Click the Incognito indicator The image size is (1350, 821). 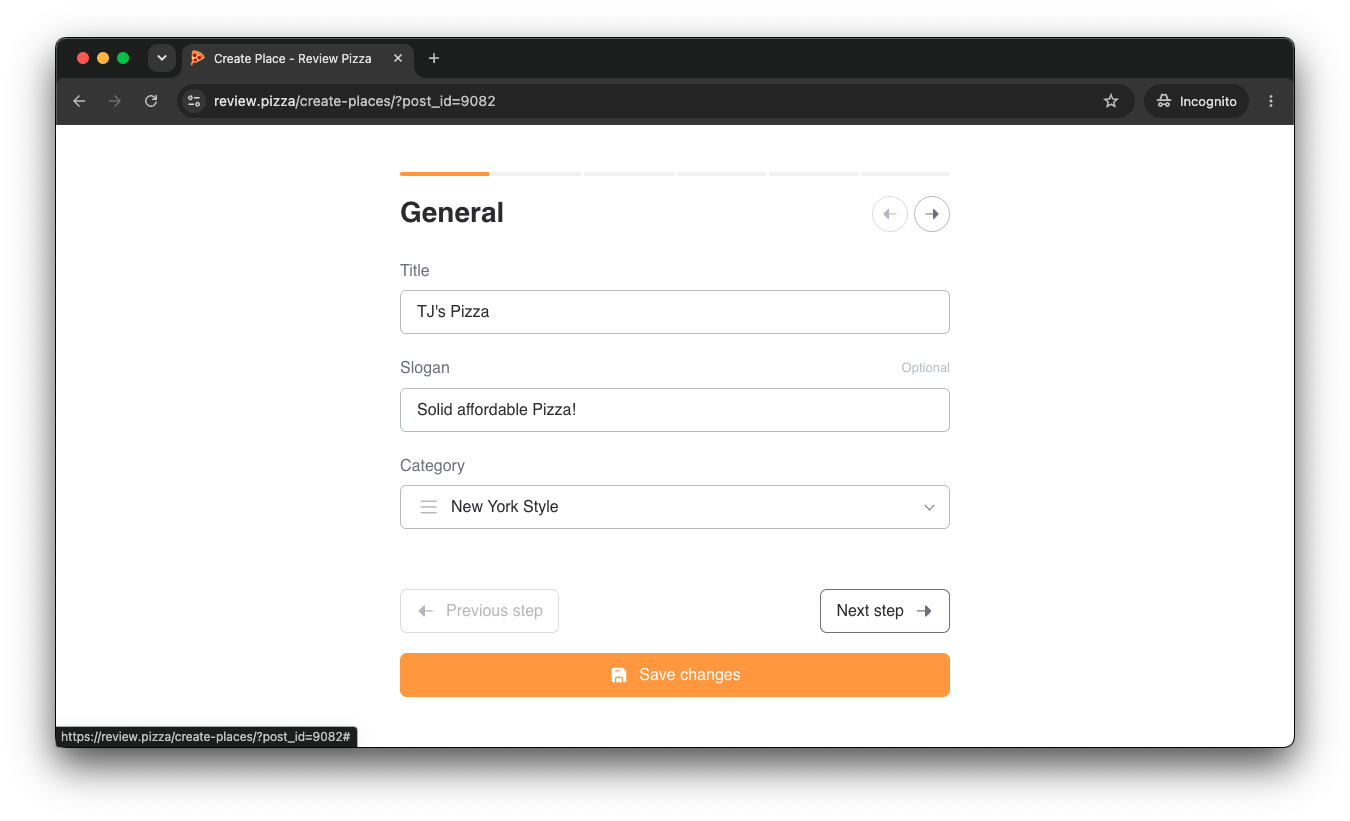pyautogui.click(x=1196, y=101)
